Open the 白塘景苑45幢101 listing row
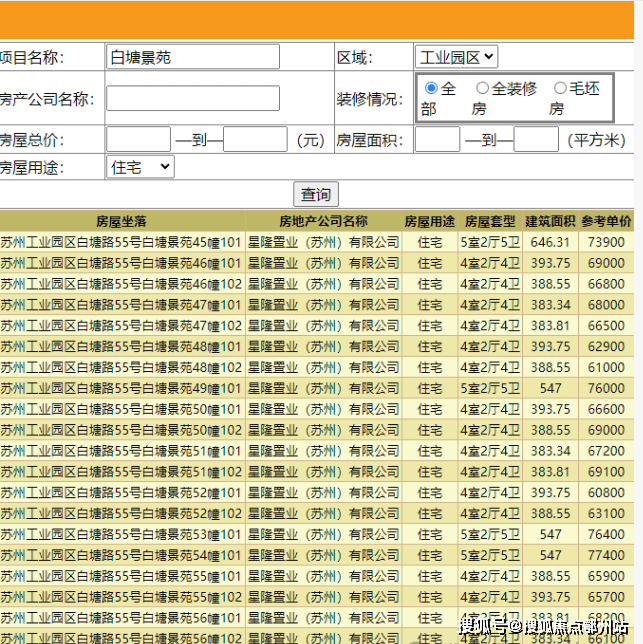This screenshot has width=643, height=644. [x=121, y=242]
